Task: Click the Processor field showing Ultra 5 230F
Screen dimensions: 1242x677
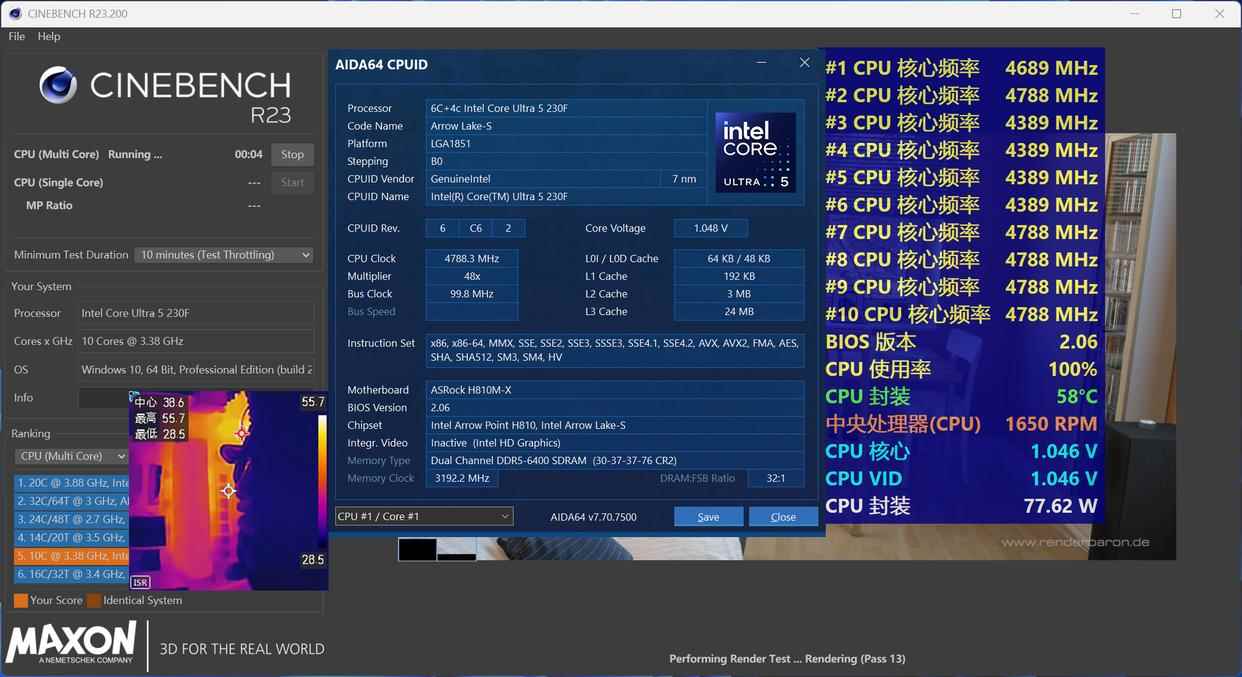Action: point(196,313)
